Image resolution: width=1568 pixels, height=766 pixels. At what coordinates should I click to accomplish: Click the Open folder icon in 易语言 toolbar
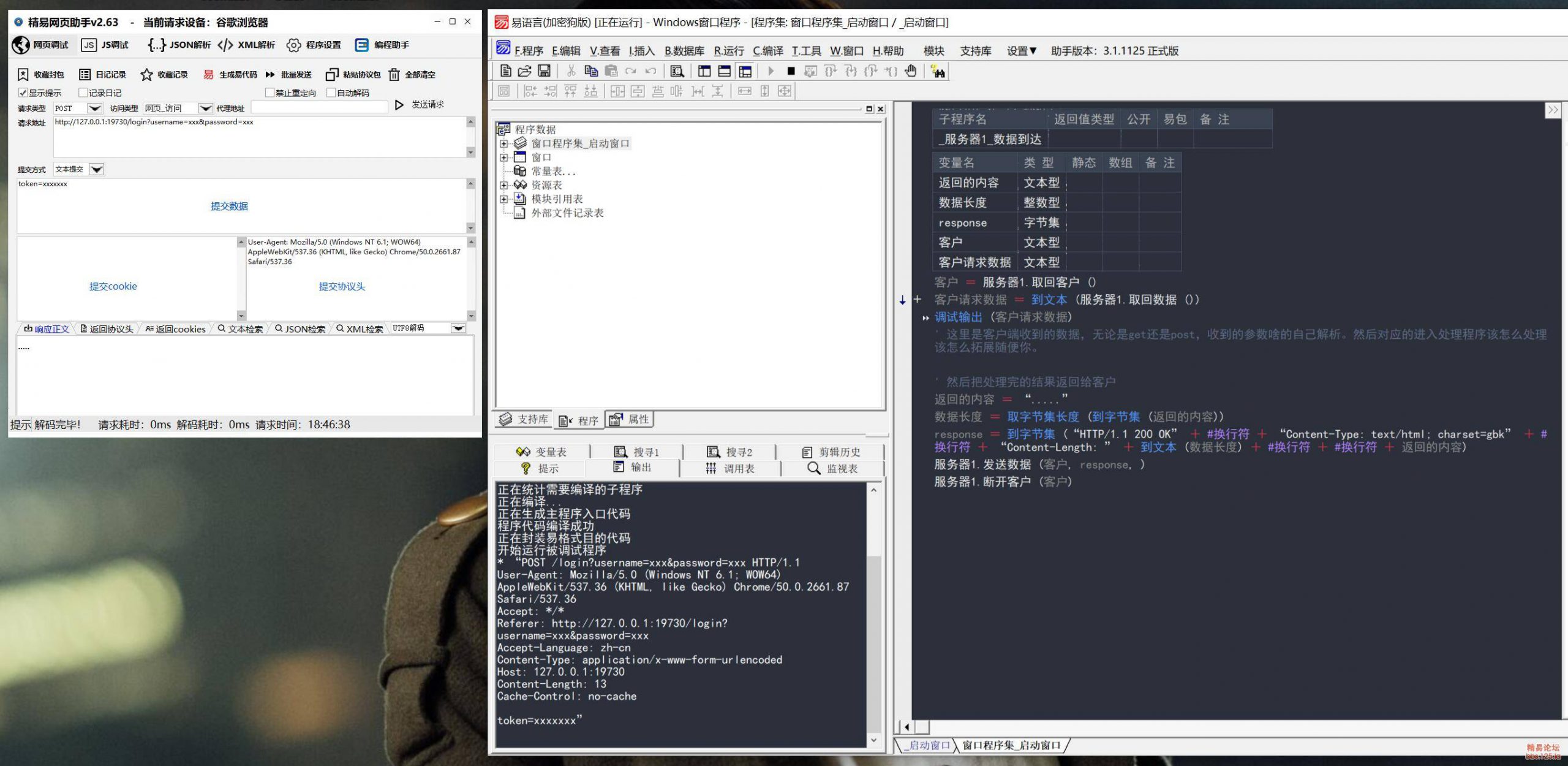524,71
